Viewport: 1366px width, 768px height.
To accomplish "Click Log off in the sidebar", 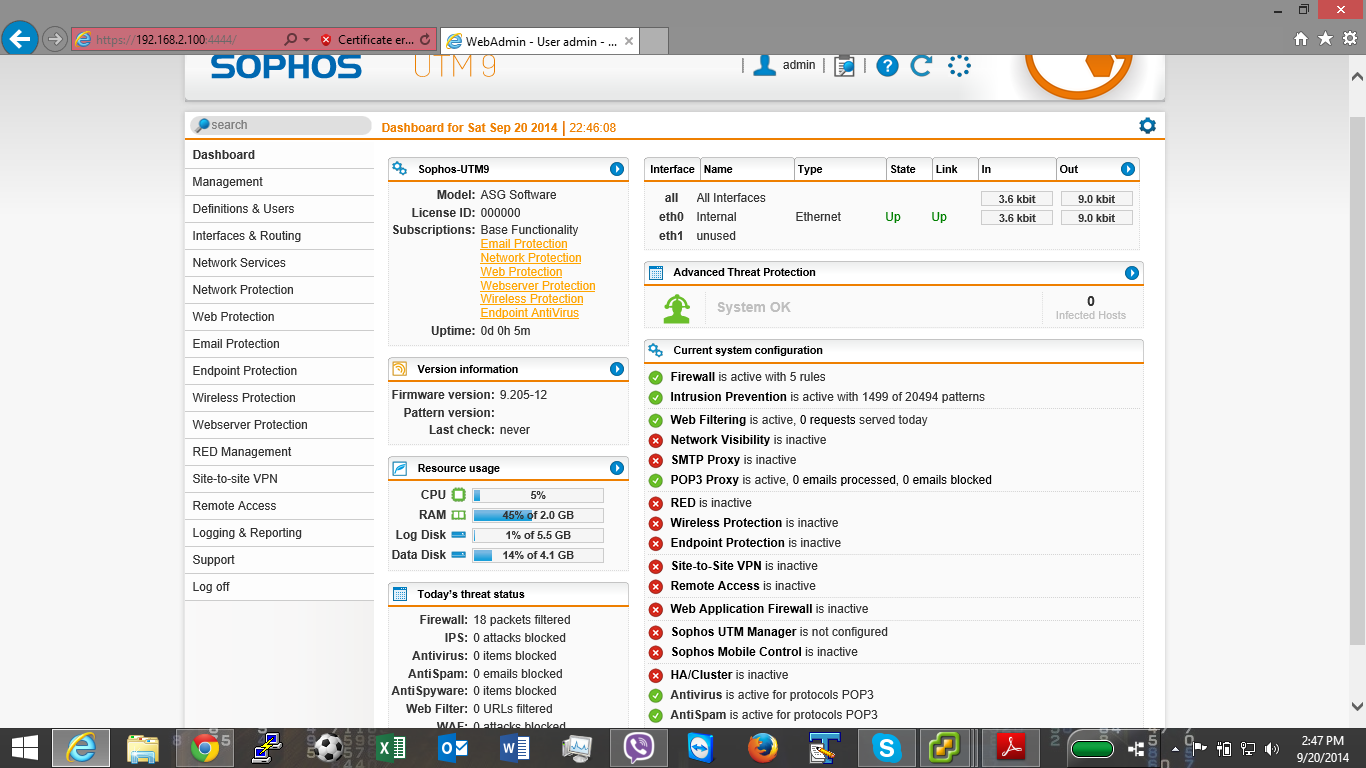I will pyautogui.click(x=280, y=587).
